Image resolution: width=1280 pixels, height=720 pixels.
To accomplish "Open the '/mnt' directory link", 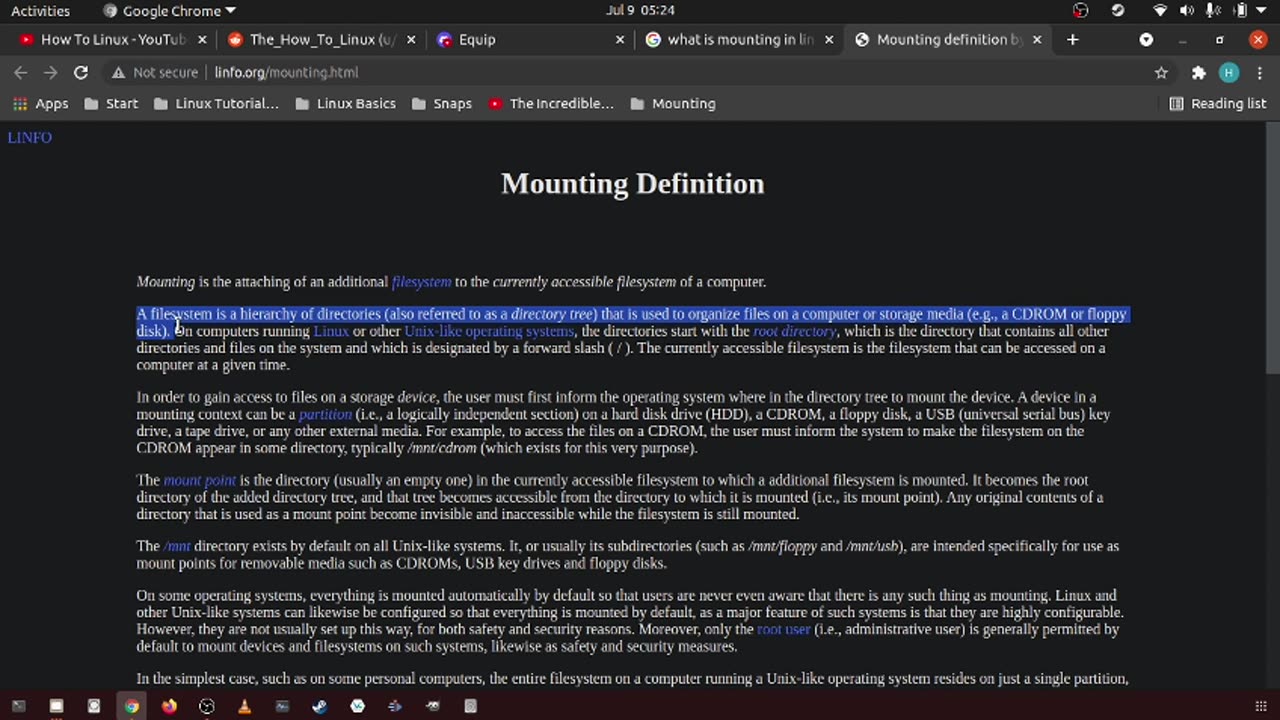I will coord(177,546).
